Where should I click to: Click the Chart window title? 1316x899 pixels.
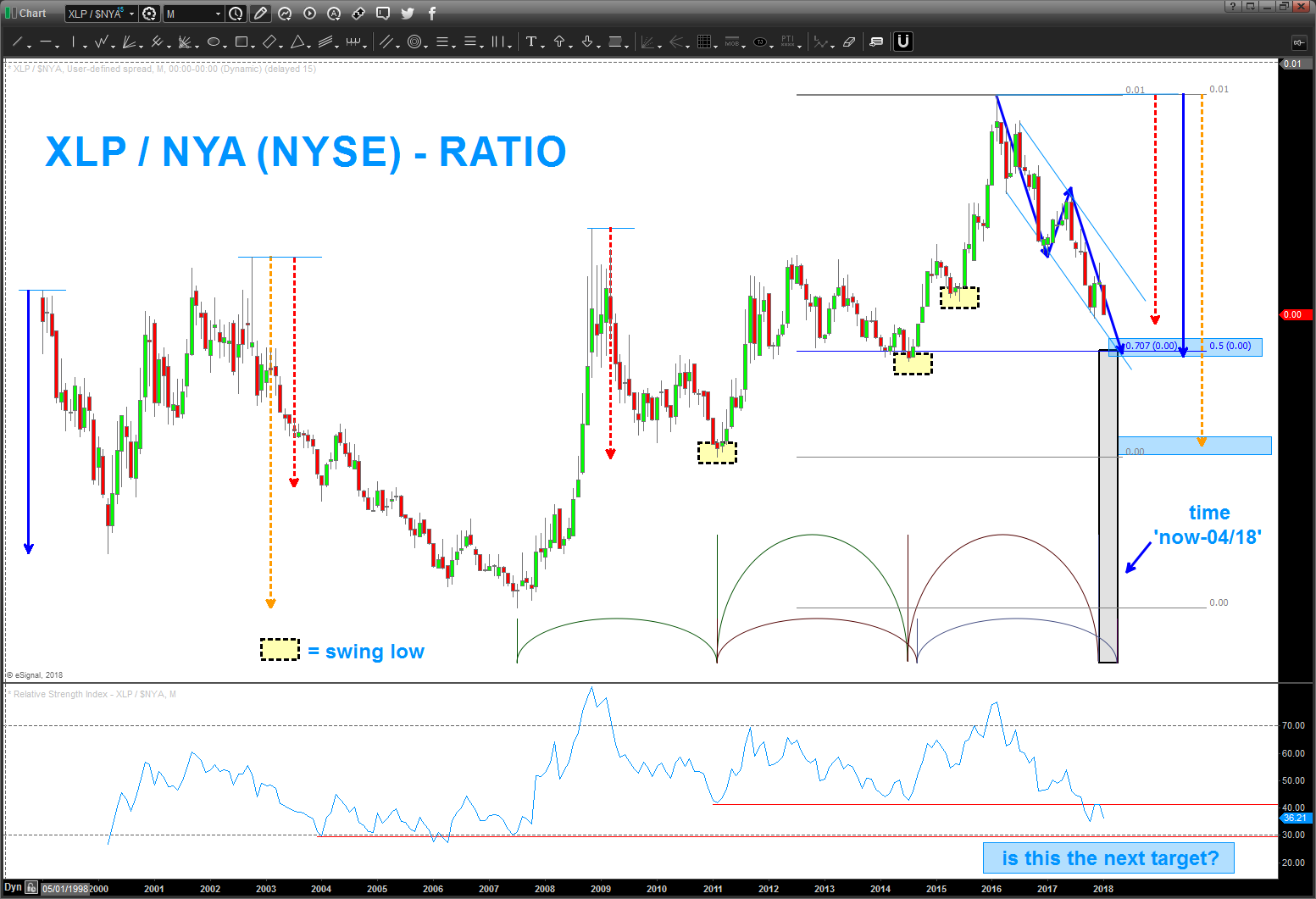click(32, 14)
